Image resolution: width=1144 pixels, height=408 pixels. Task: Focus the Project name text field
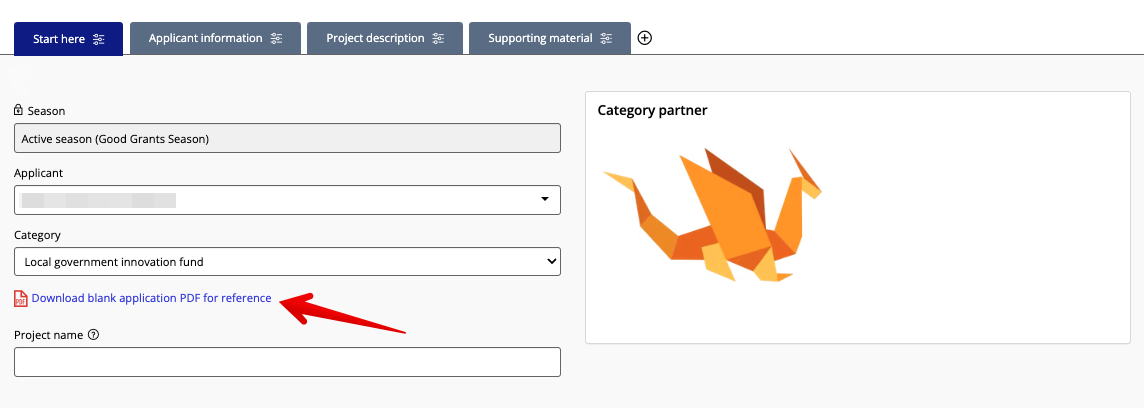pyautogui.click(x=287, y=362)
